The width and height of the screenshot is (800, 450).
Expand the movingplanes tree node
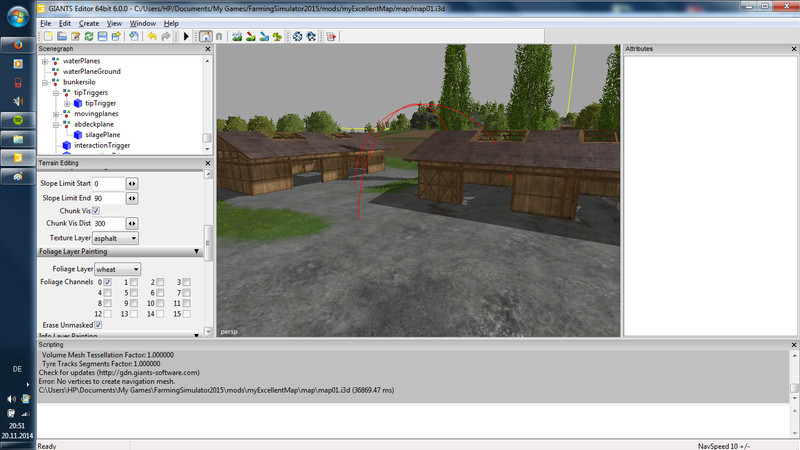(56, 114)
